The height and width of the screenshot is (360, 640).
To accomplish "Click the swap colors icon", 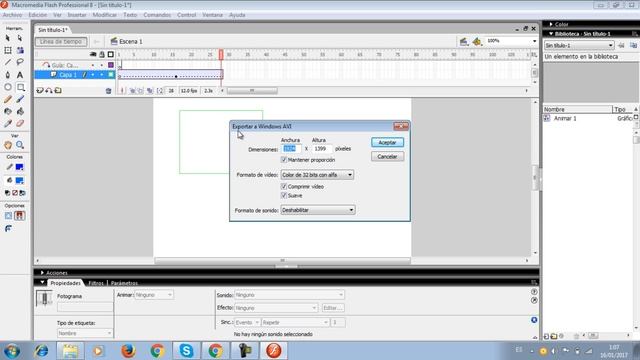I will pyautogui.click(x=22, y=193).
